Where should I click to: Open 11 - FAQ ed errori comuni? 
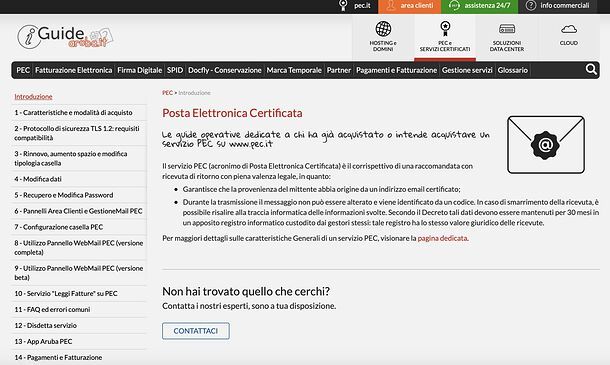click(53, 309)
